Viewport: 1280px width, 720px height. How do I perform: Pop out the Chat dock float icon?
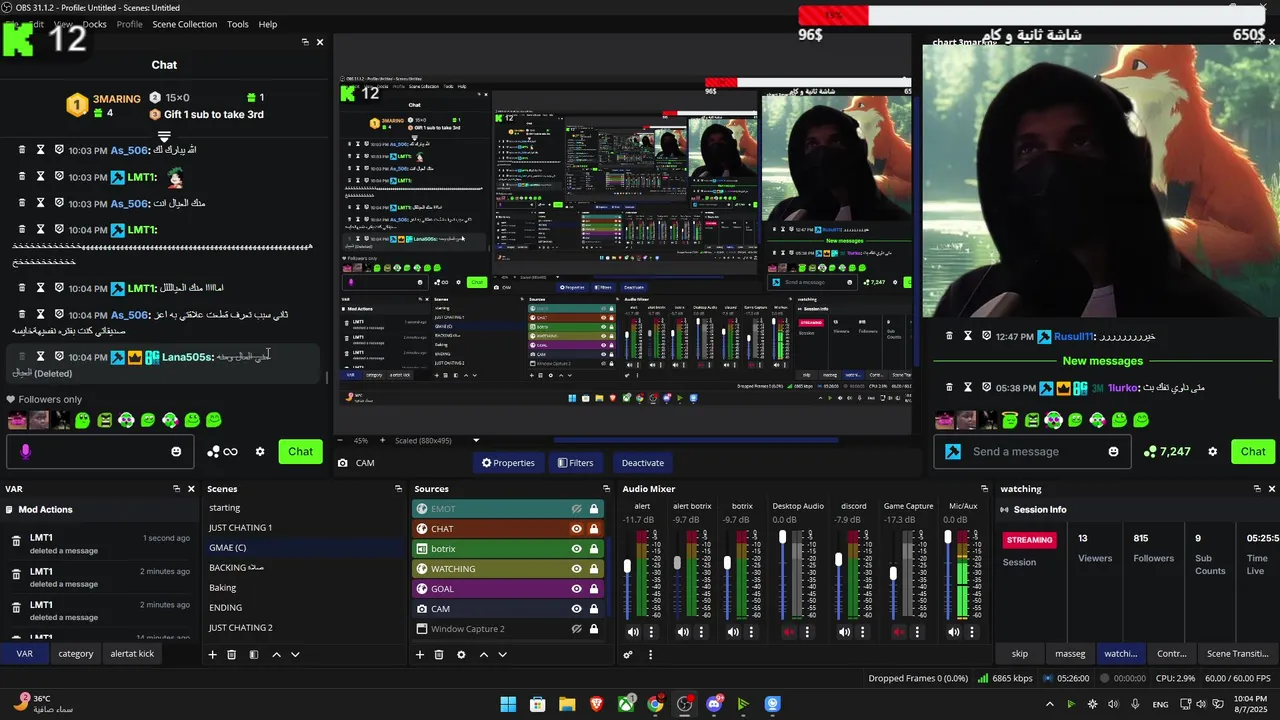click(305, 42)
